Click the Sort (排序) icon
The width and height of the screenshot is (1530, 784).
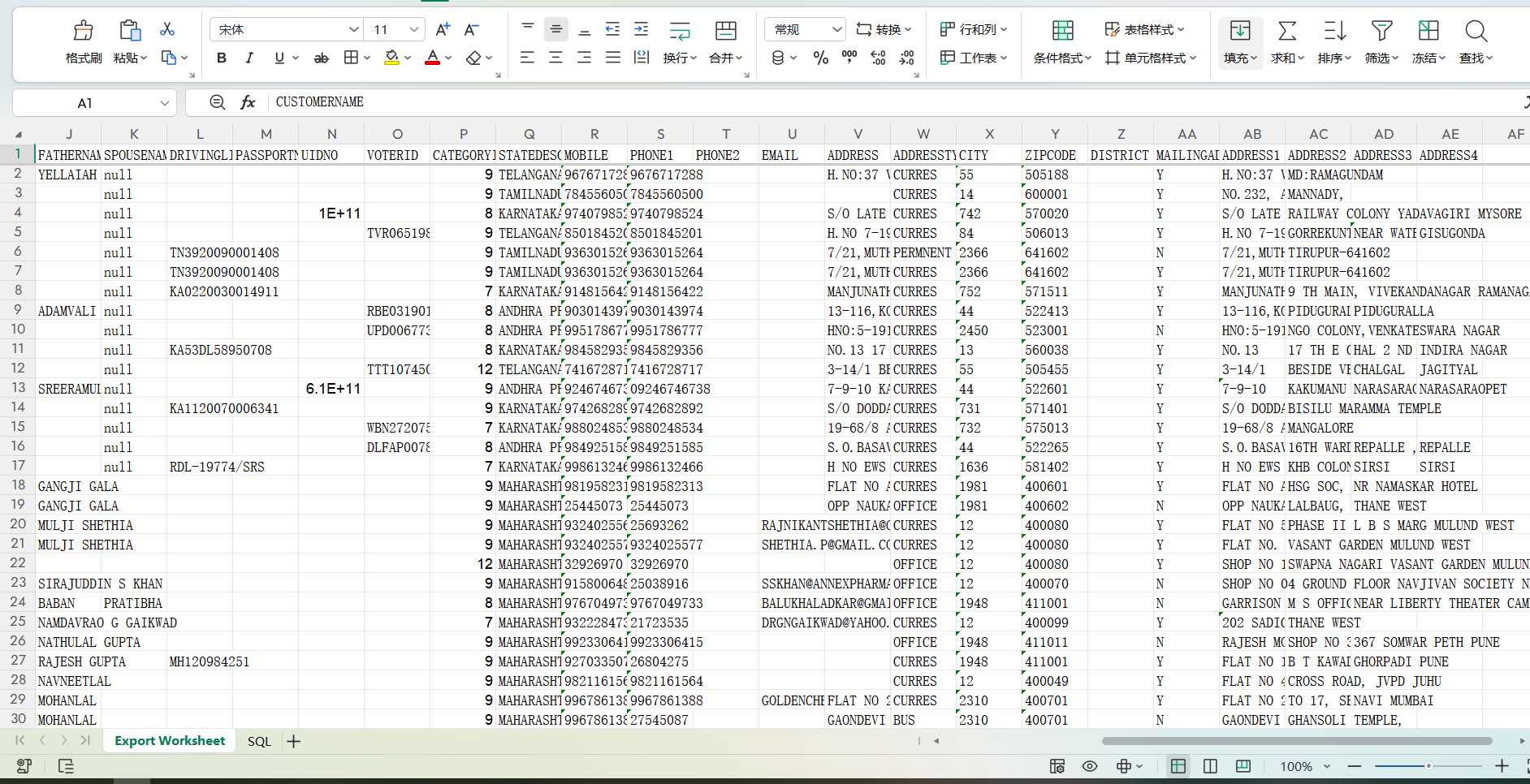(1334, 31)
